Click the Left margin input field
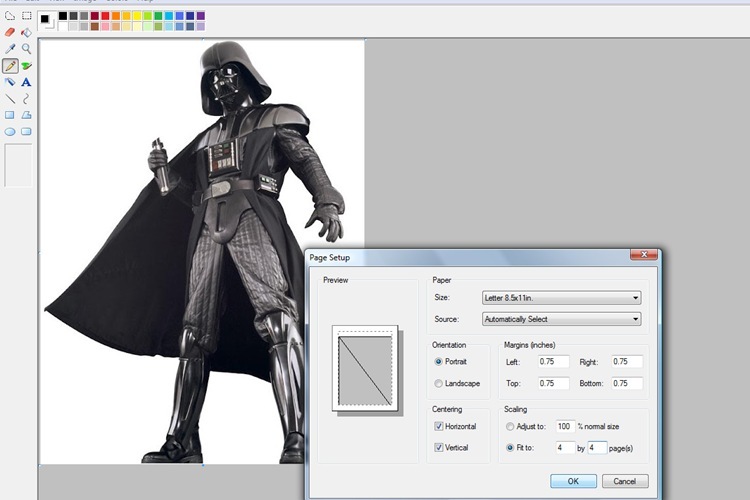Screen dimensions: 750x500 [553, 362]
